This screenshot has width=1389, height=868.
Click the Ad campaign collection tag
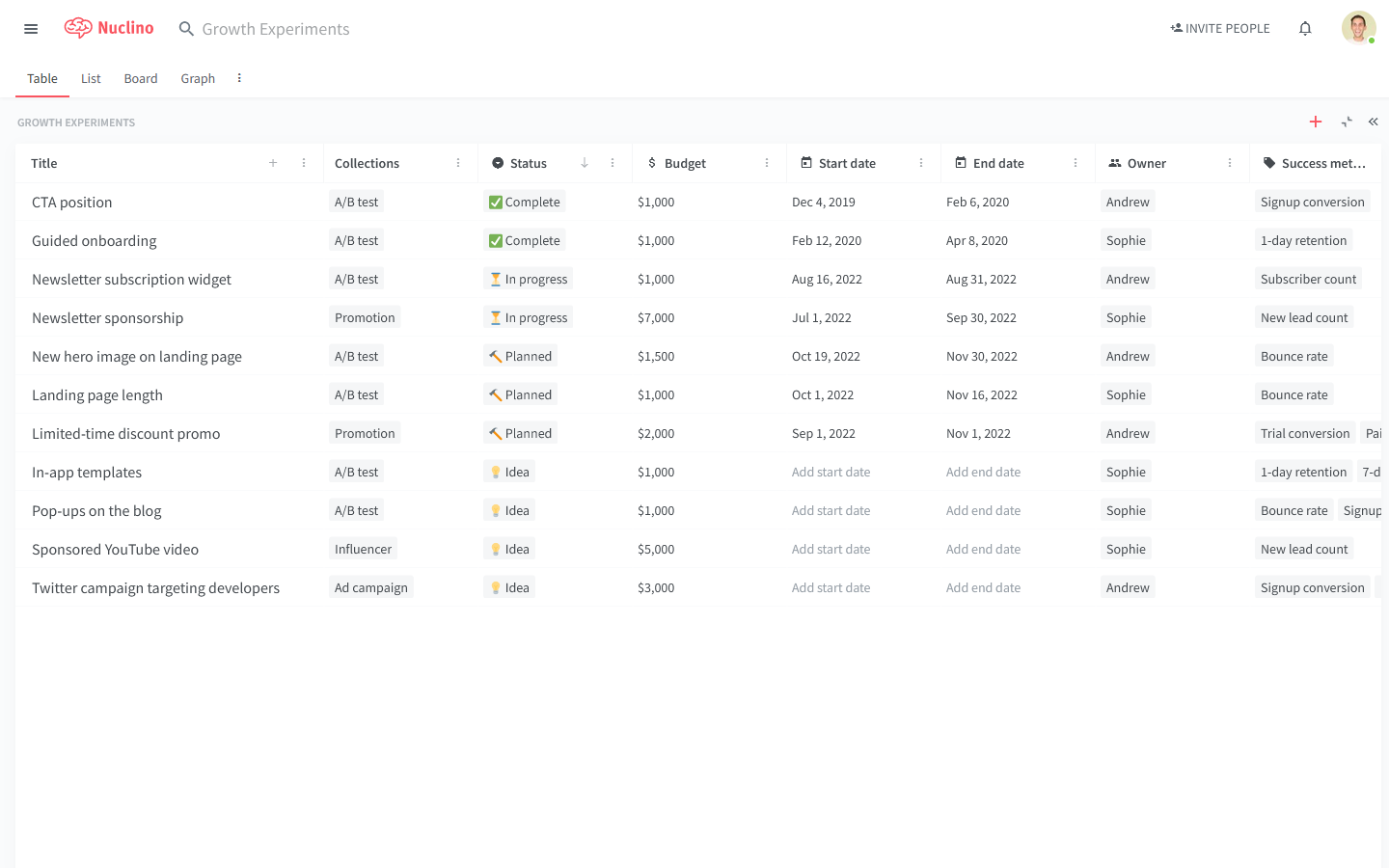click(x=371, y=587)
